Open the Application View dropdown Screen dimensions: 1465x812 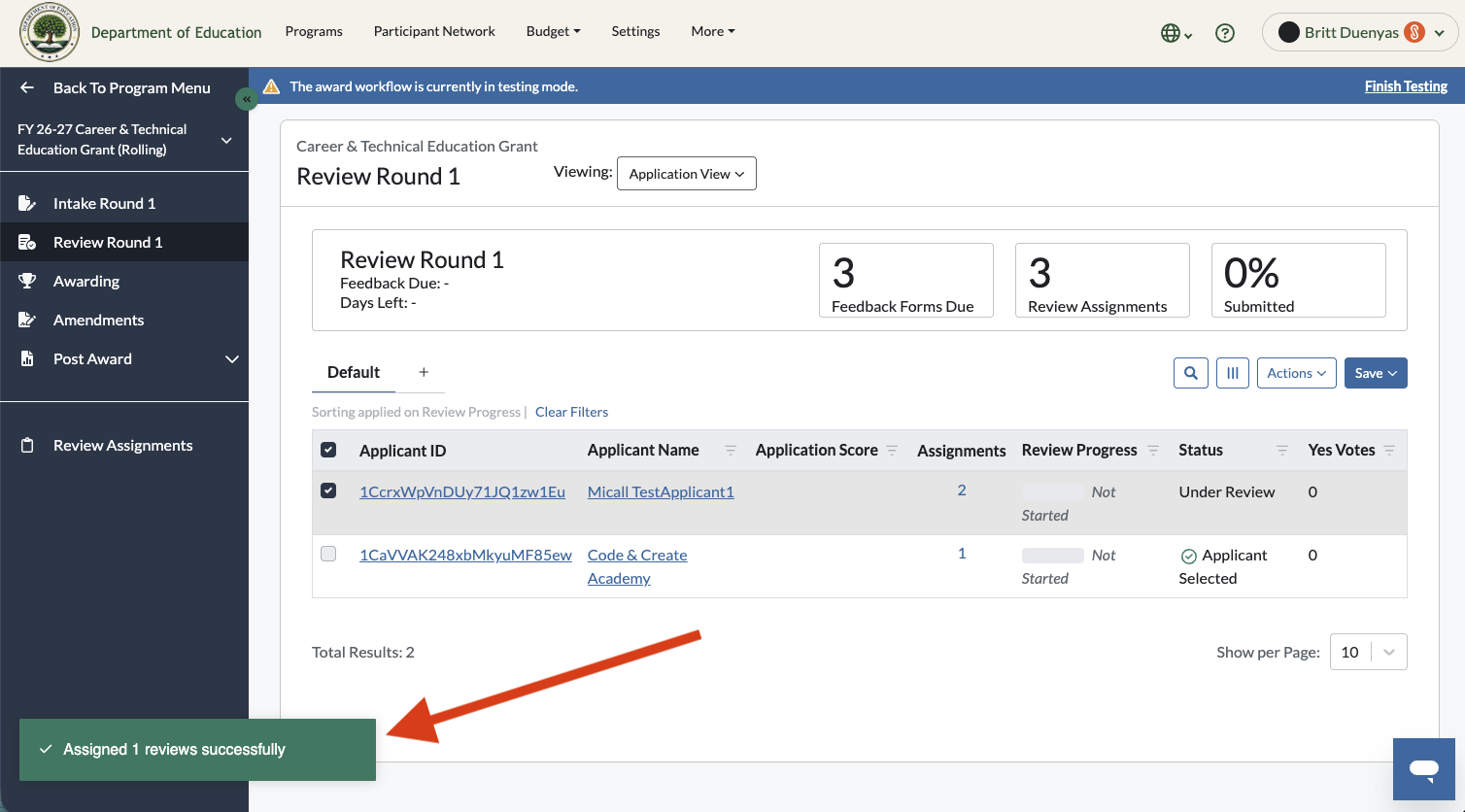click(x=687, y=174)
